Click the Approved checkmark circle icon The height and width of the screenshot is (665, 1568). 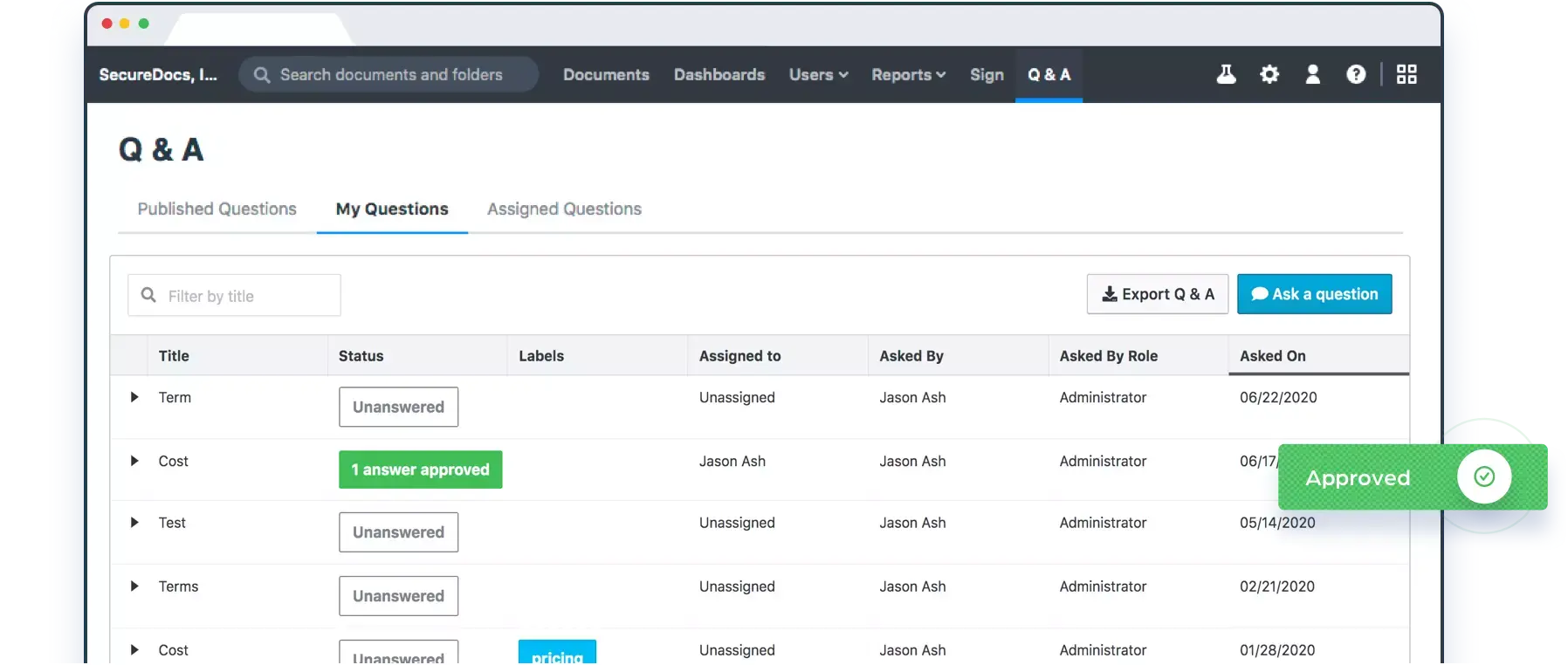click(x=1484, y=476)
